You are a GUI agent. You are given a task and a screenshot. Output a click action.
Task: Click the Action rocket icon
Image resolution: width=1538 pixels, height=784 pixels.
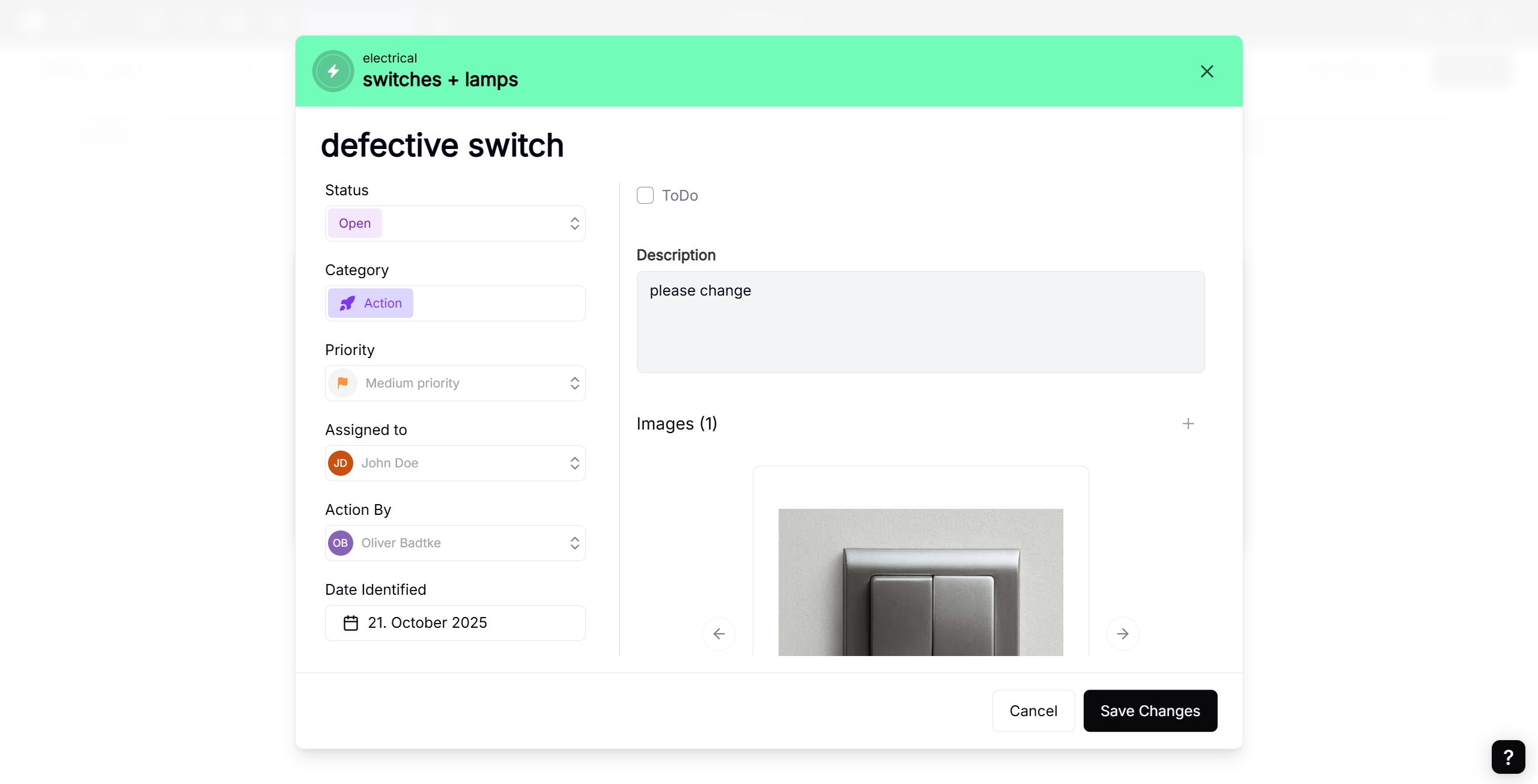[x=347, y=303]
